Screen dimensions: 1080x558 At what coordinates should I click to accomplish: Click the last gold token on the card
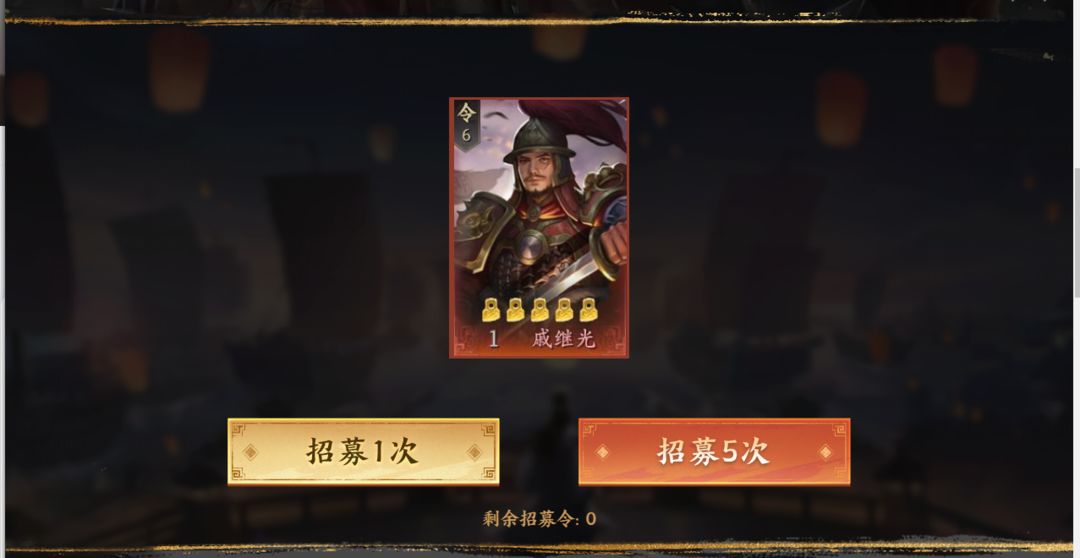[x=588, y=310]
